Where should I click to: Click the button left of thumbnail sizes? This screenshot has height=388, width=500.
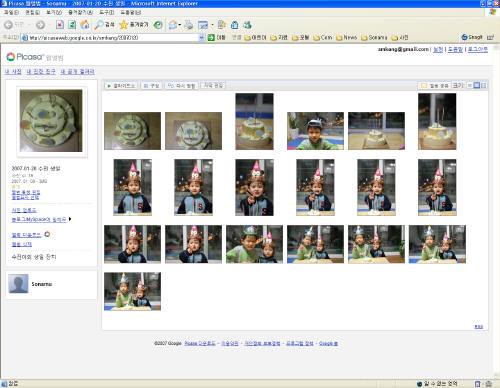[434, 86]
